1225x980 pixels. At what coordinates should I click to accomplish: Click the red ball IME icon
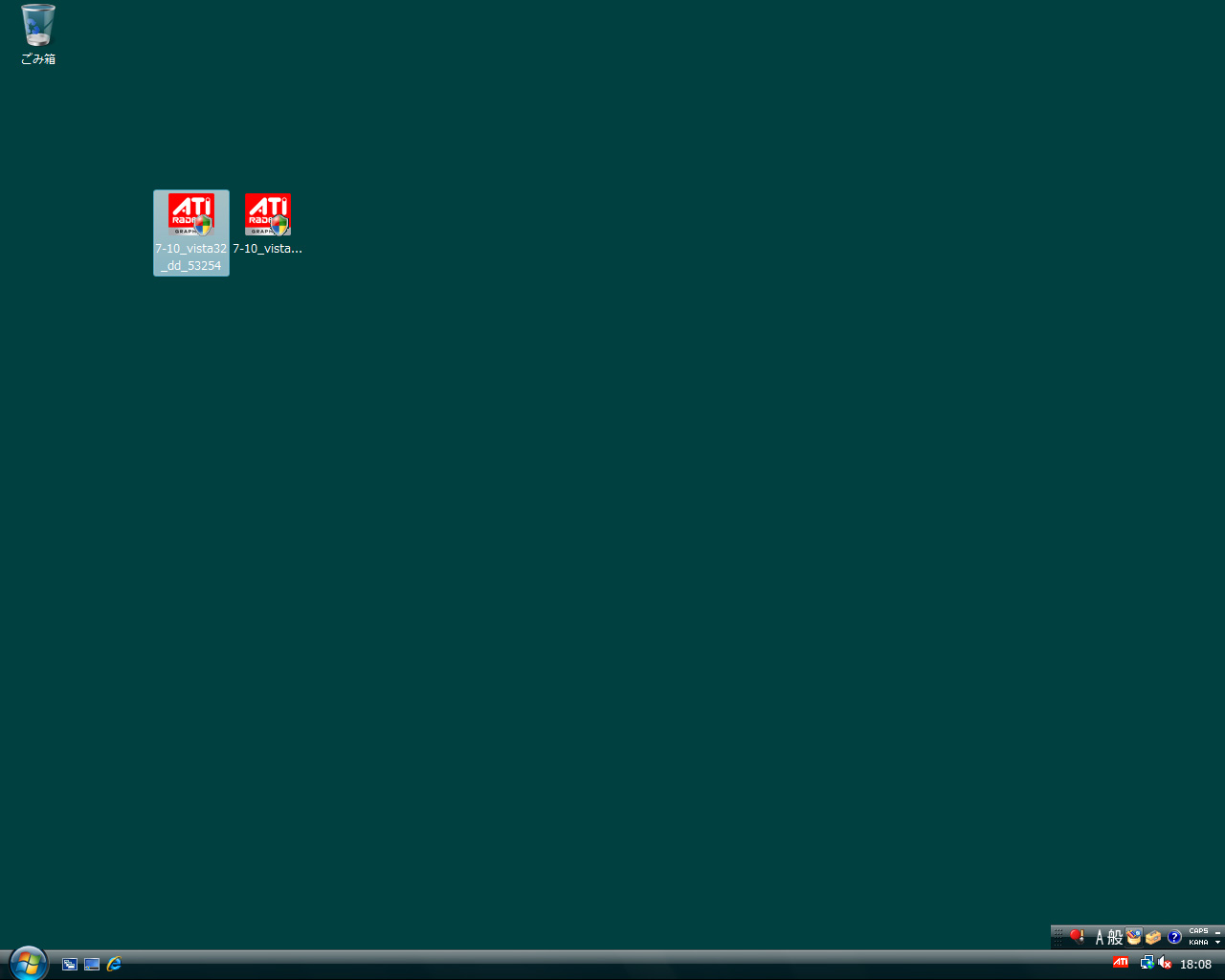coord(1077,937)
